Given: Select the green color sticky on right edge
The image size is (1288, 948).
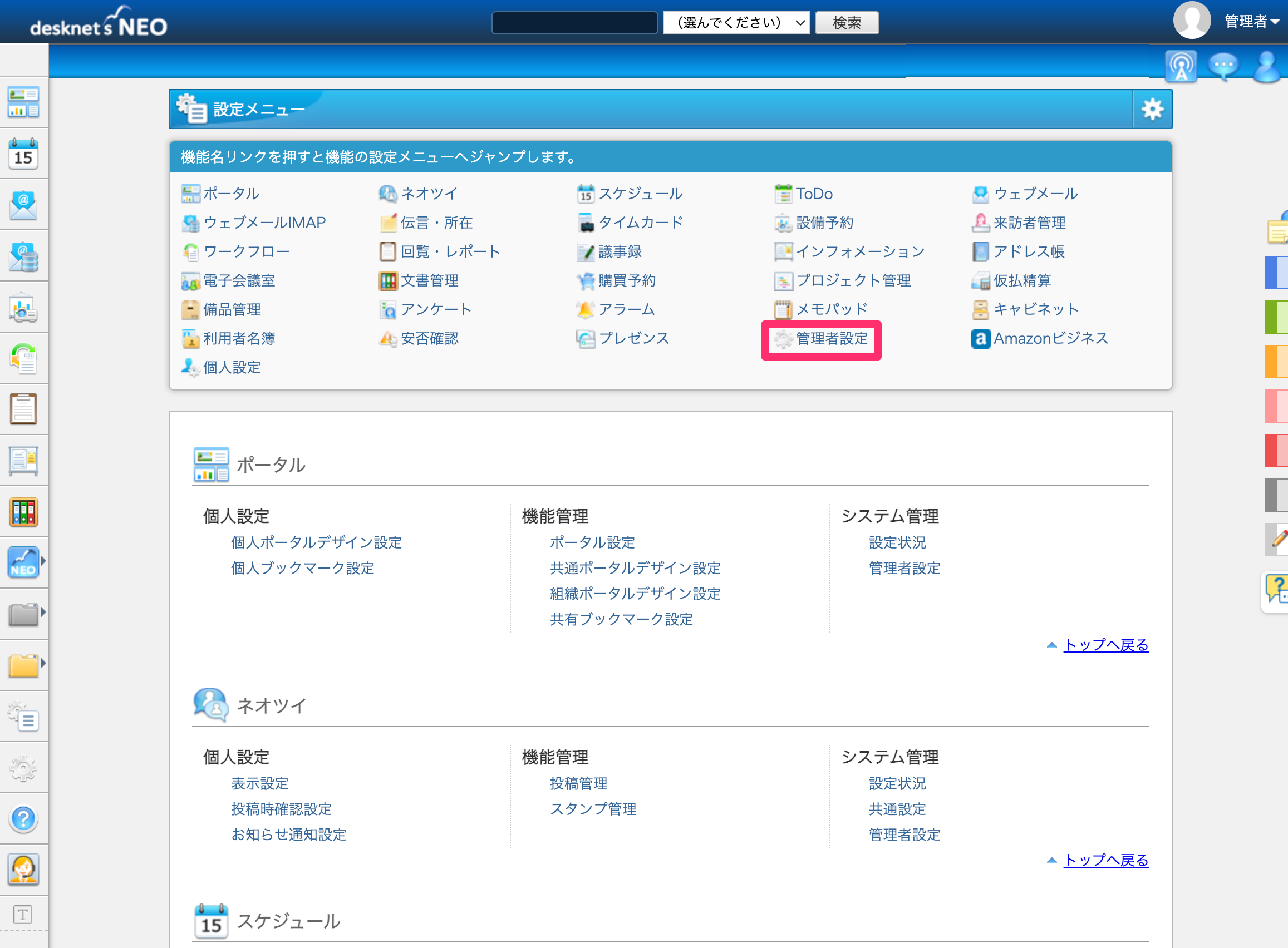Looking at the screenshot, I should [1276, 317].
